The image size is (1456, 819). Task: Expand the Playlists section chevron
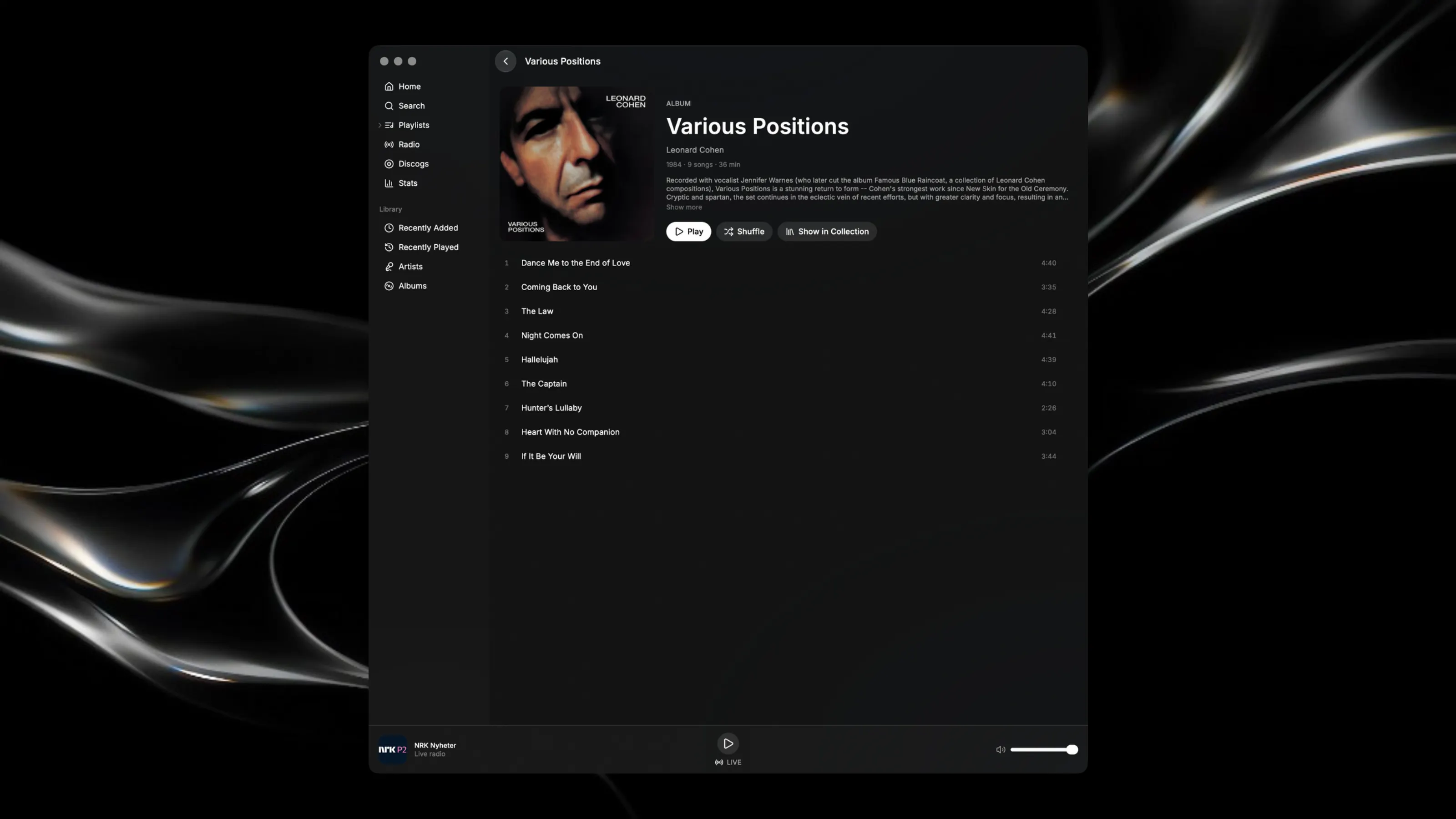pos(380,125)
